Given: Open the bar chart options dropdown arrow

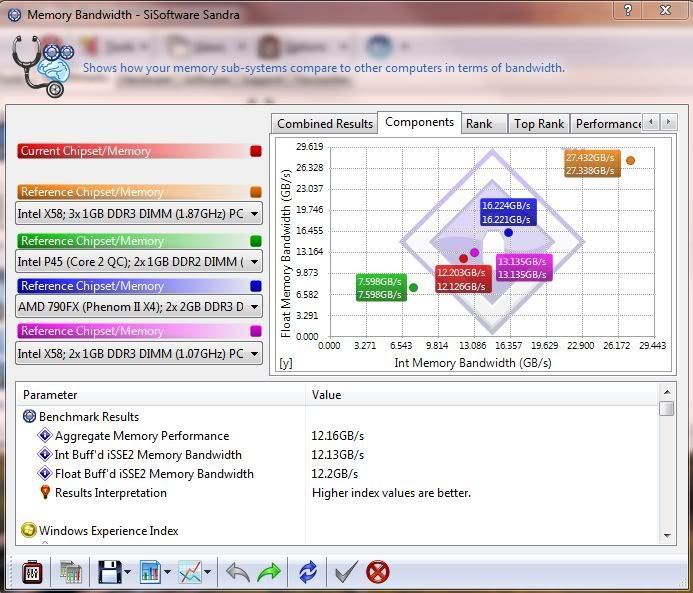Looking at the screenshot, I should pos(168,573).
